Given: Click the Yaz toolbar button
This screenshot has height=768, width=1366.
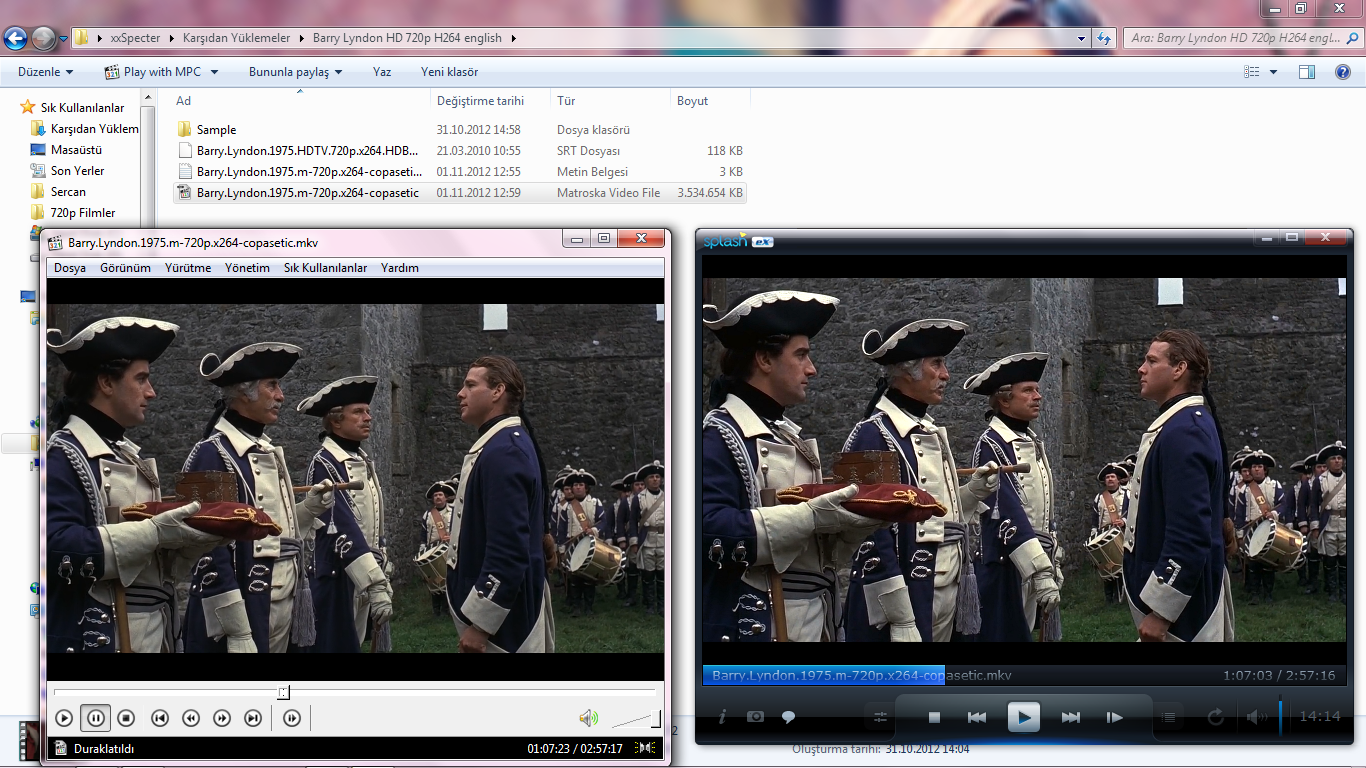Looking at the screenshot, I should [x=382, y=72].
